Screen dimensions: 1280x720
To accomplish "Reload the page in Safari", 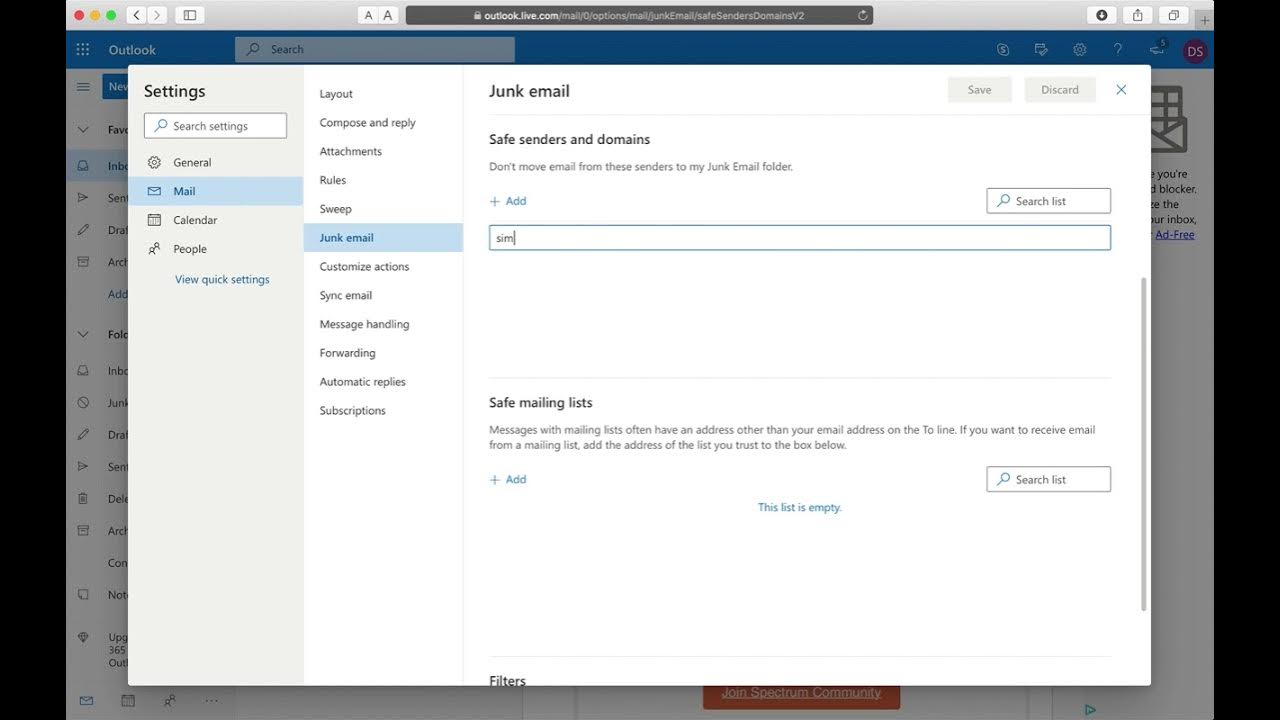I will [x=863, y=15].
